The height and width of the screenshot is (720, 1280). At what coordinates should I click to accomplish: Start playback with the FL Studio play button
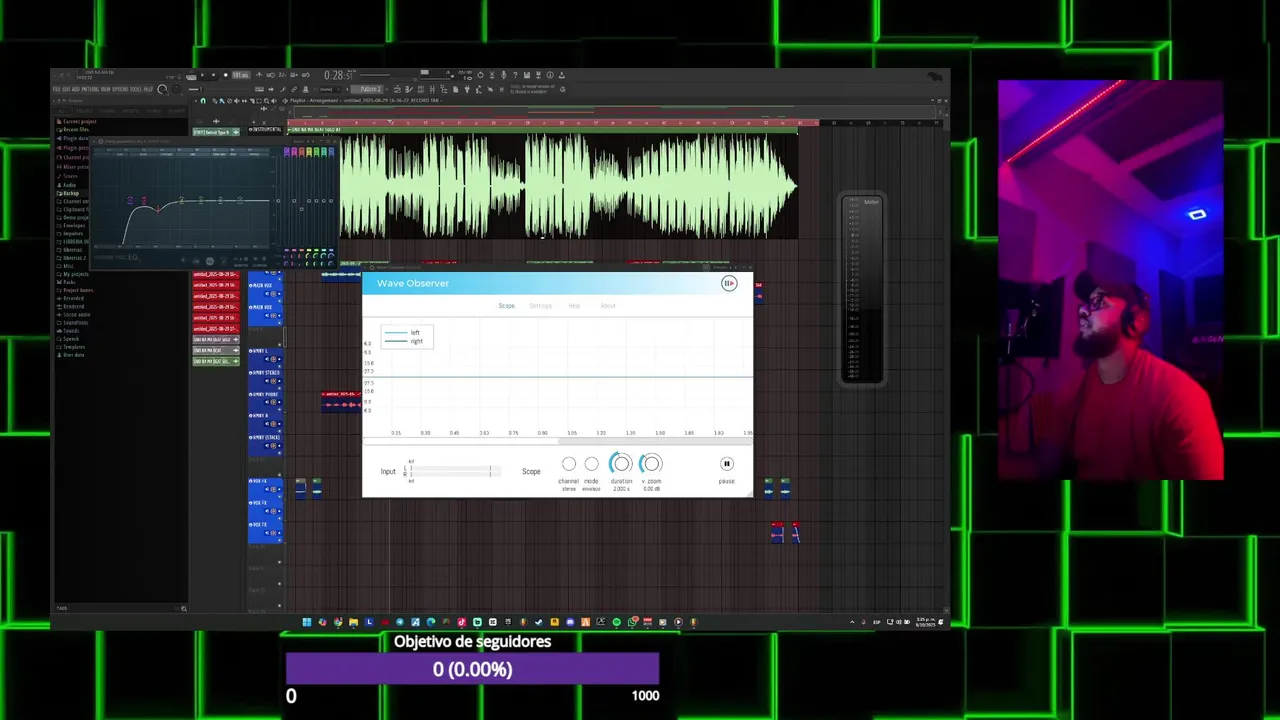(x=202, y=74)
